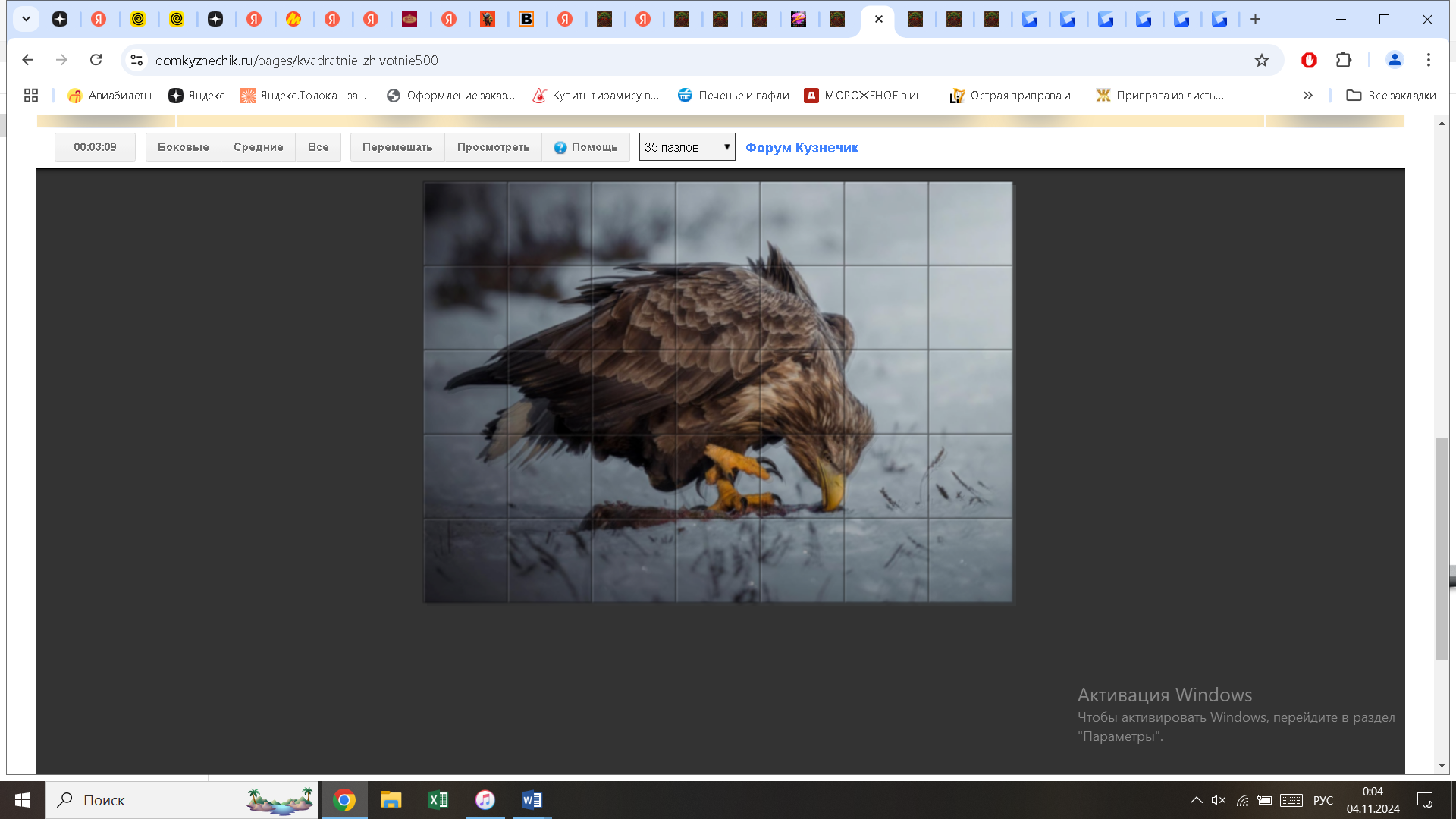
Task: Shuffle puzzle with Перемешать button
Action: click(397, 147)
